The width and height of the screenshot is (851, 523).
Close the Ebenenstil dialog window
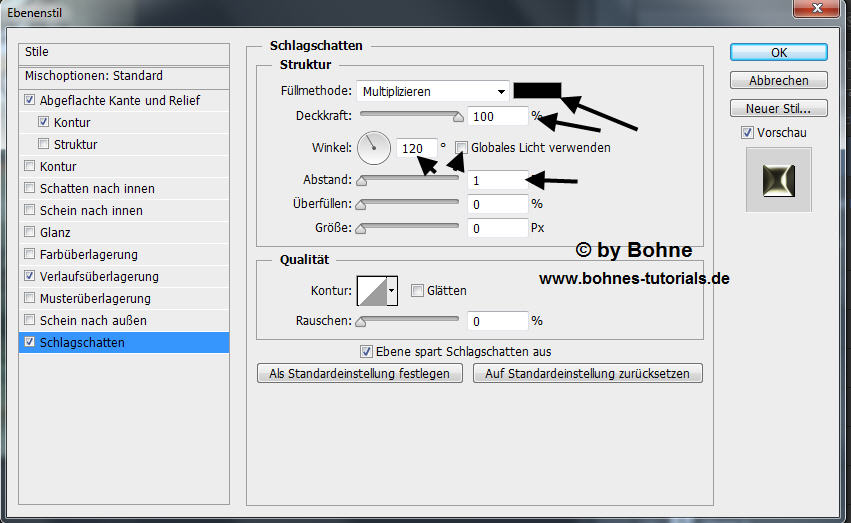coord(818,11)
